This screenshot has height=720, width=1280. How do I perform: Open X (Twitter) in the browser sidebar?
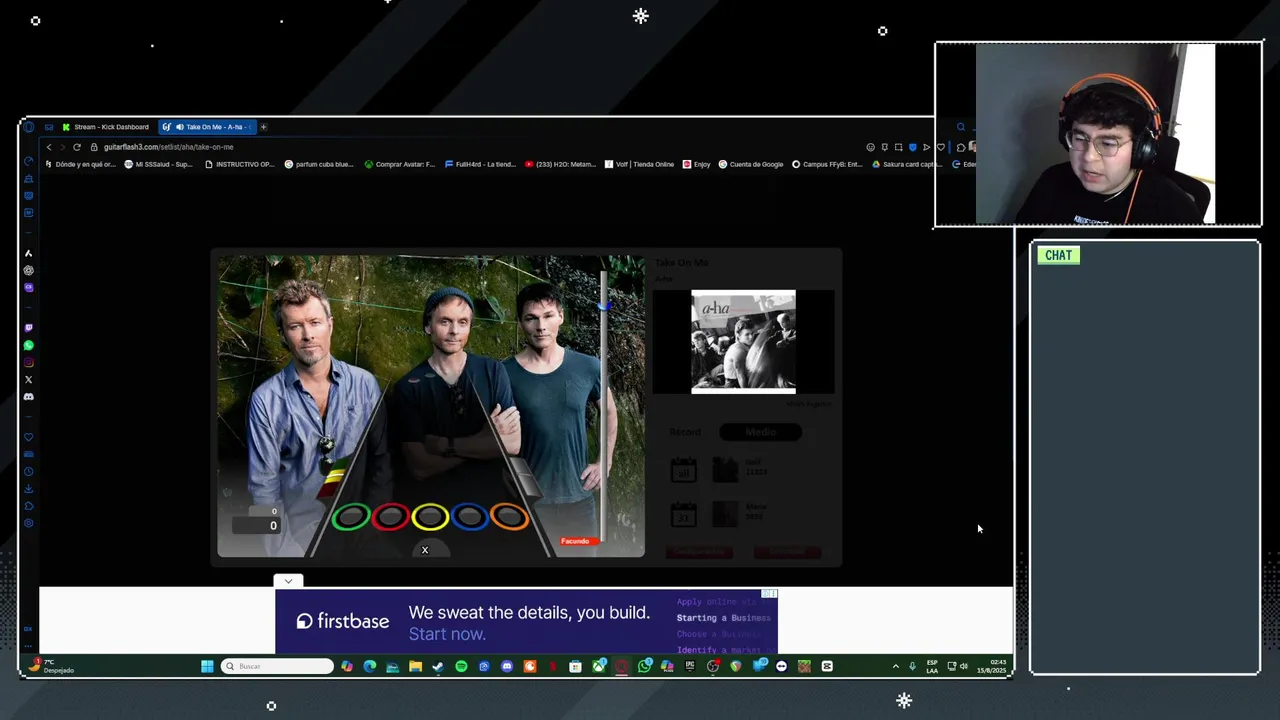pyautogui.click(x=28, y=379)
